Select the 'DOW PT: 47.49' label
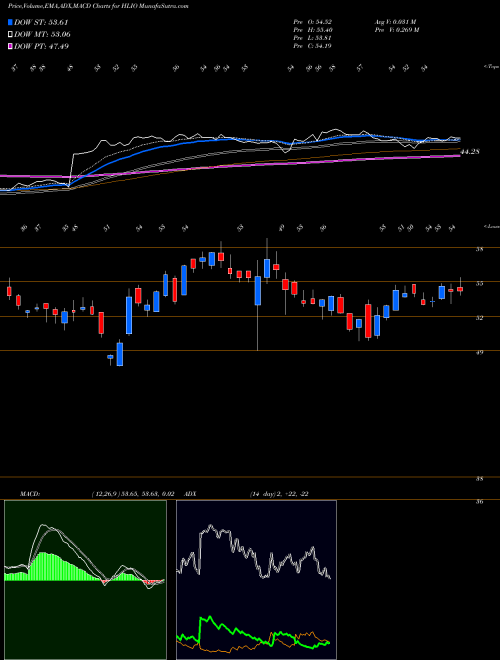The height and width of the screenshot is (660, 500). [42, 46]
